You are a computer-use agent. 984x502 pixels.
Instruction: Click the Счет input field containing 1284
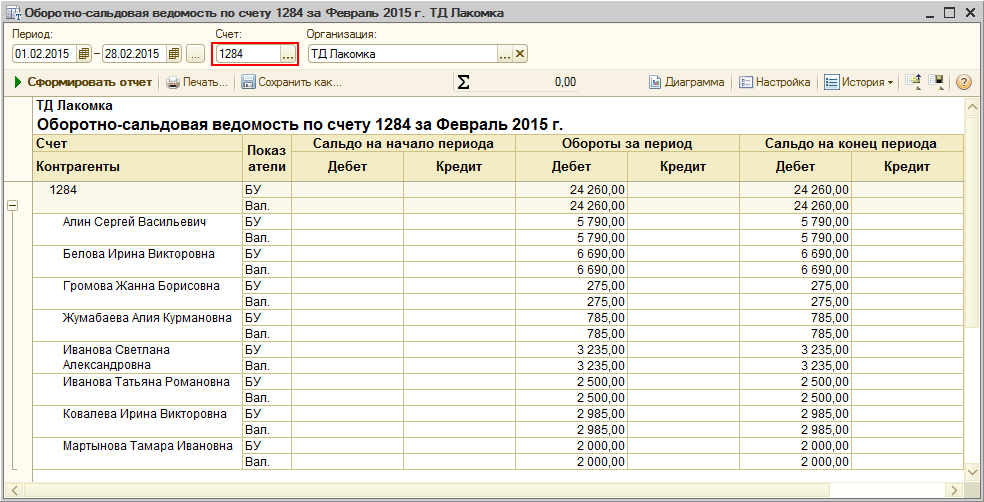[x=247, y=54]
